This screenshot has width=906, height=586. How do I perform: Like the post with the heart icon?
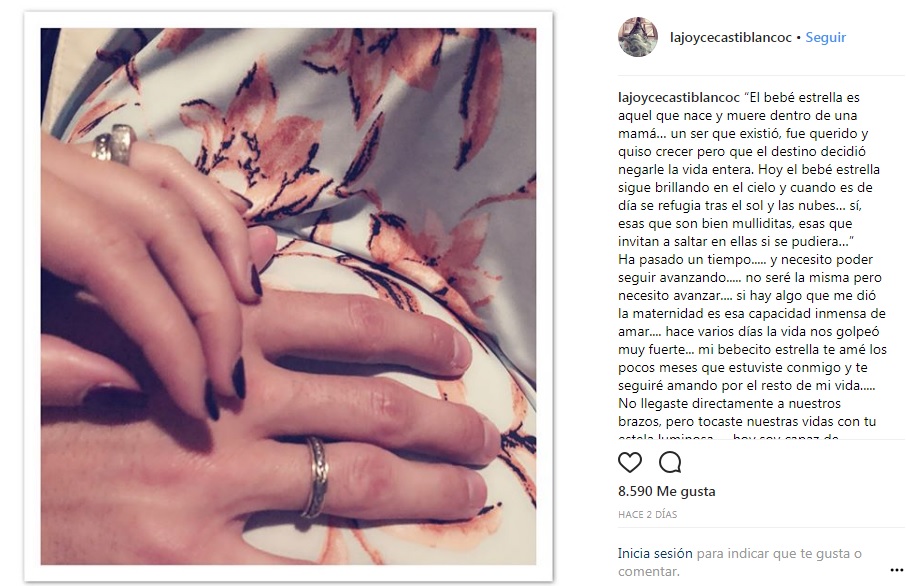click(x=630, y=462)
